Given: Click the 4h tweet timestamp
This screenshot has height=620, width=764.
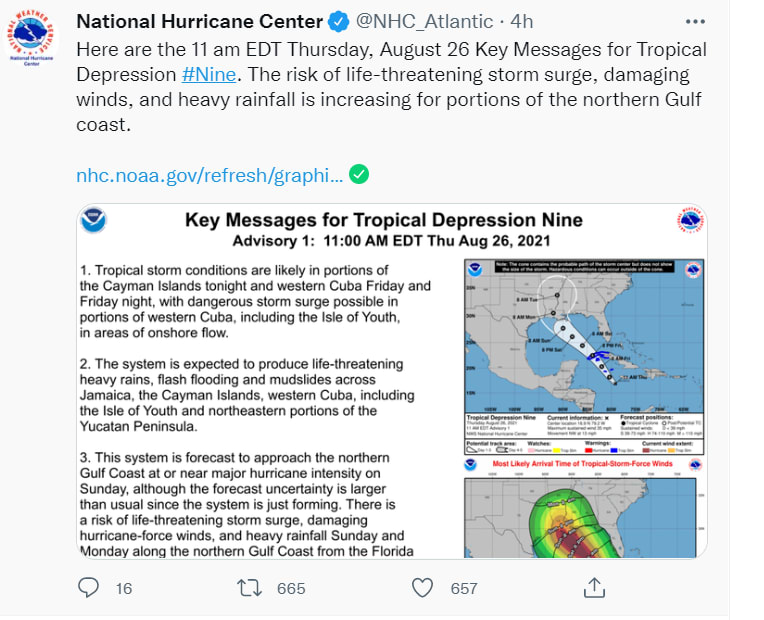Looking at the screenshot, I should coord(522,22).
